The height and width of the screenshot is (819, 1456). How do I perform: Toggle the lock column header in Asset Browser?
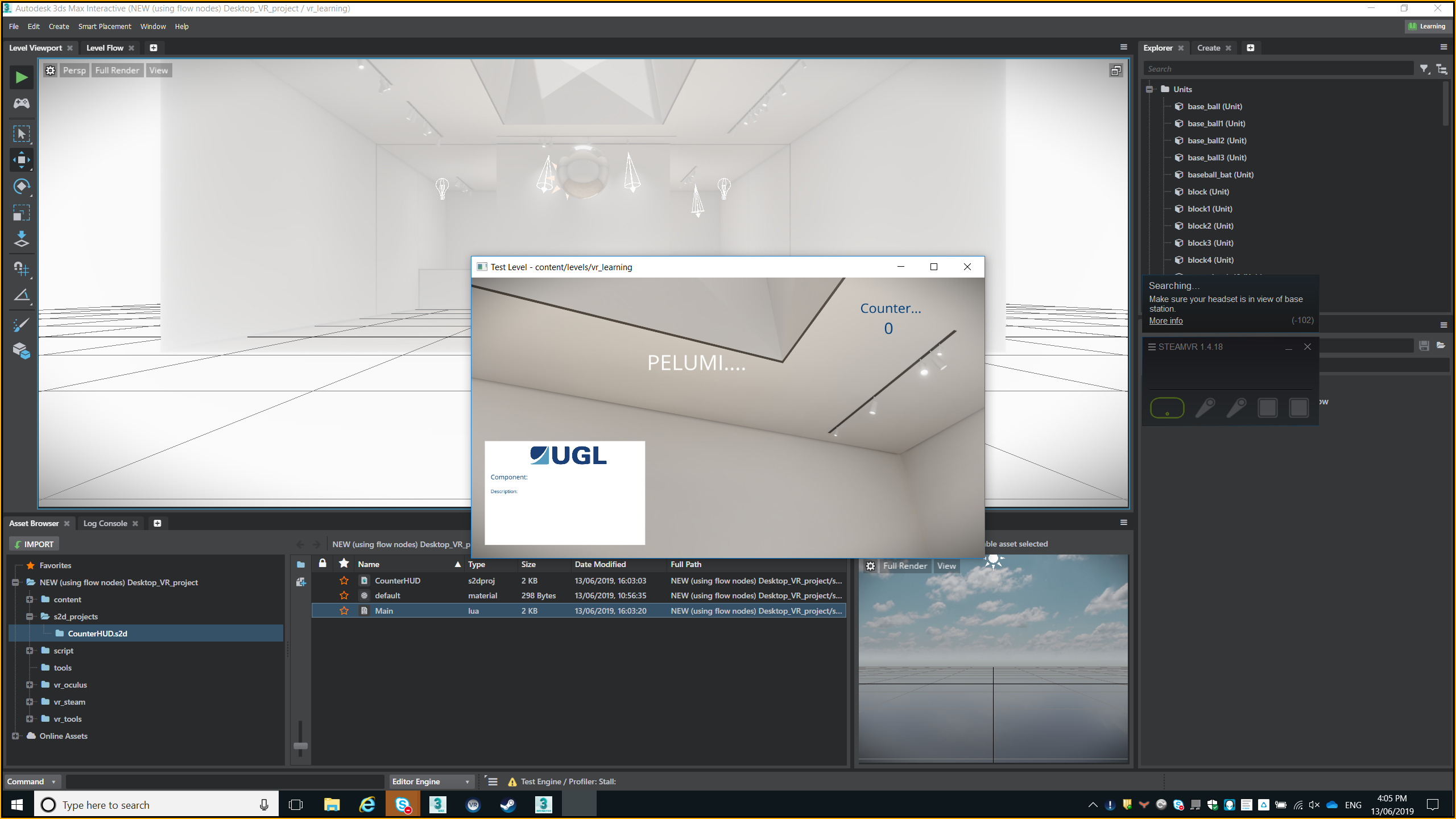pos(322,564)
